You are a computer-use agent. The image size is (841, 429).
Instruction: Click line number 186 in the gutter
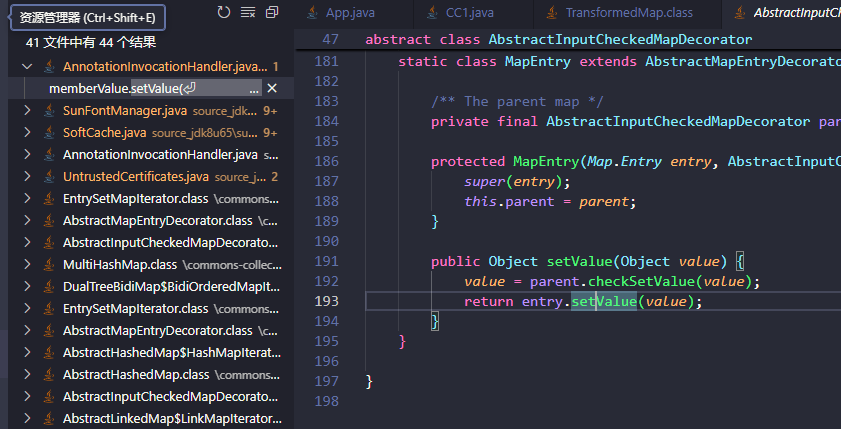(x=327, y=161)
